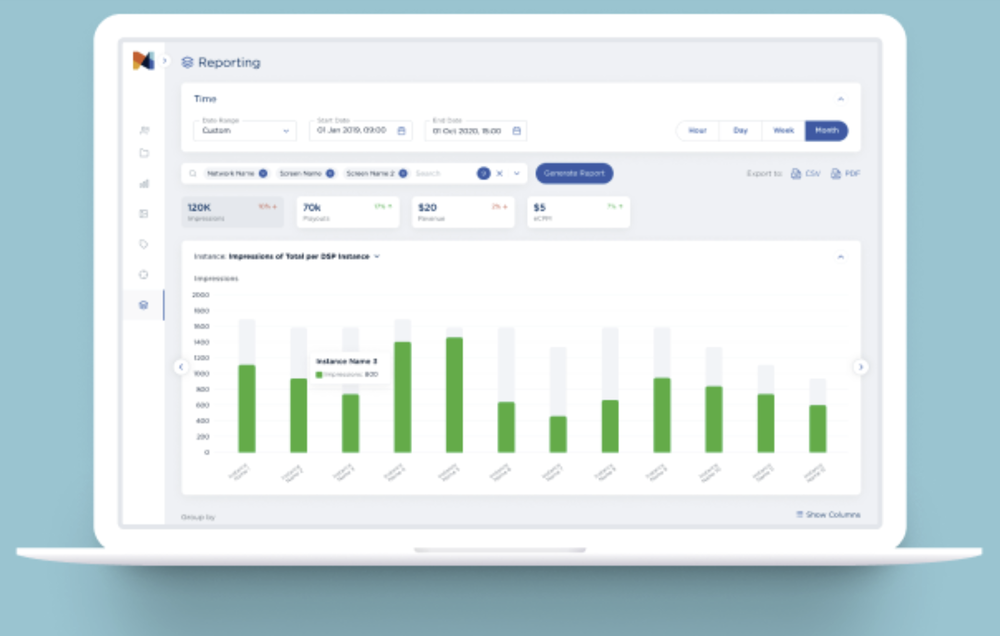Clear all filters with the X

coord(499,174)
